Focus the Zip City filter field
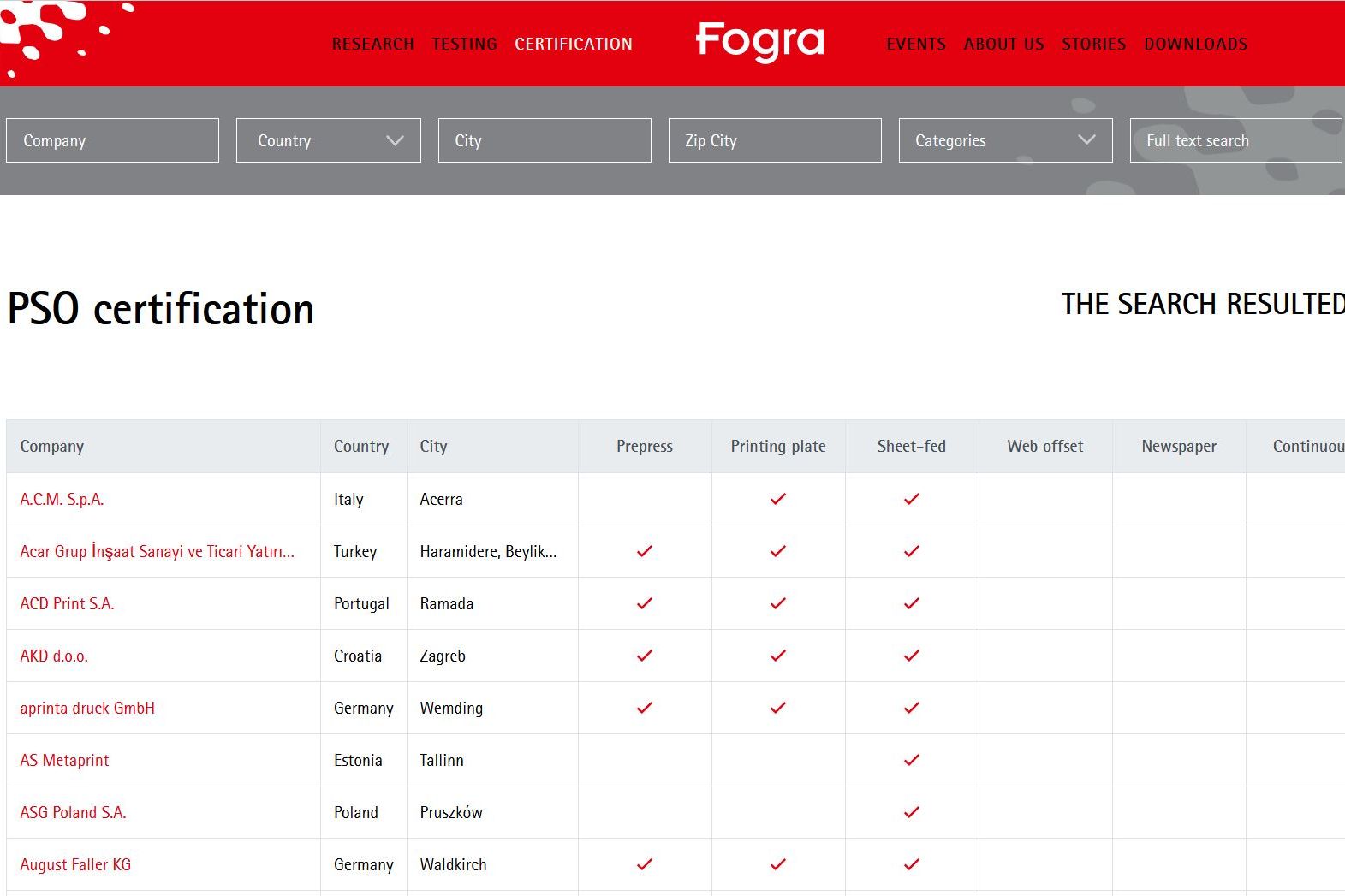 pyautogui.click(x=775, y=140)
